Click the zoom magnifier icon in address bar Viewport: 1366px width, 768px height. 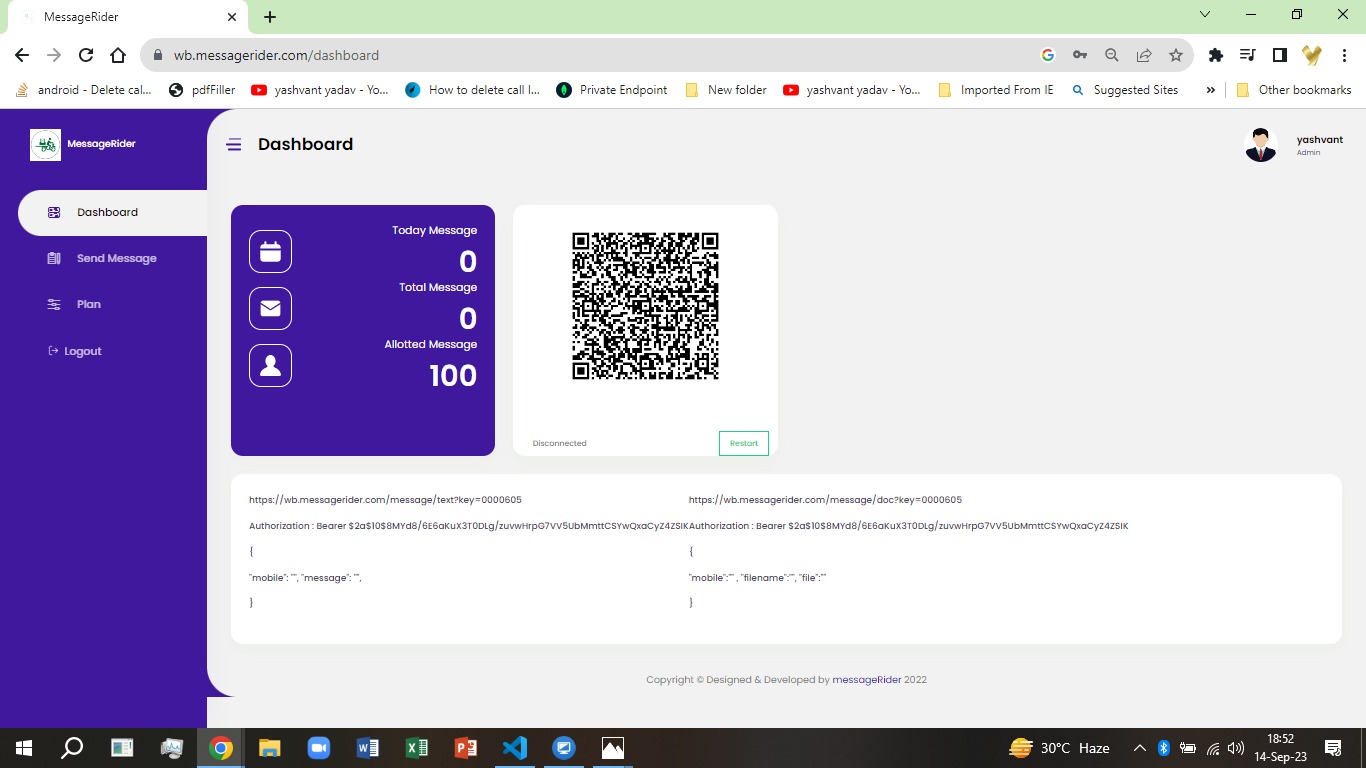pos(1112,55)
